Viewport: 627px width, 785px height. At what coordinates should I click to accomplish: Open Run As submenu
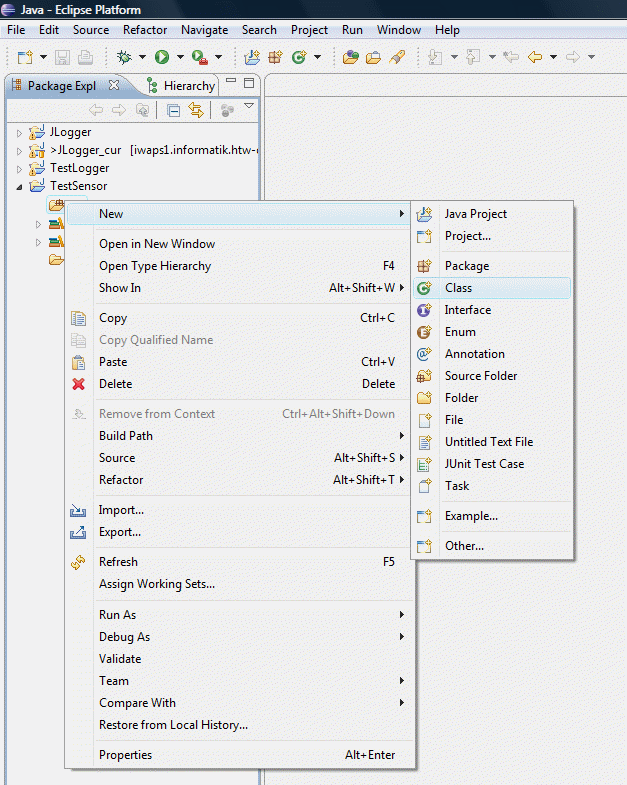pos(239,615)
